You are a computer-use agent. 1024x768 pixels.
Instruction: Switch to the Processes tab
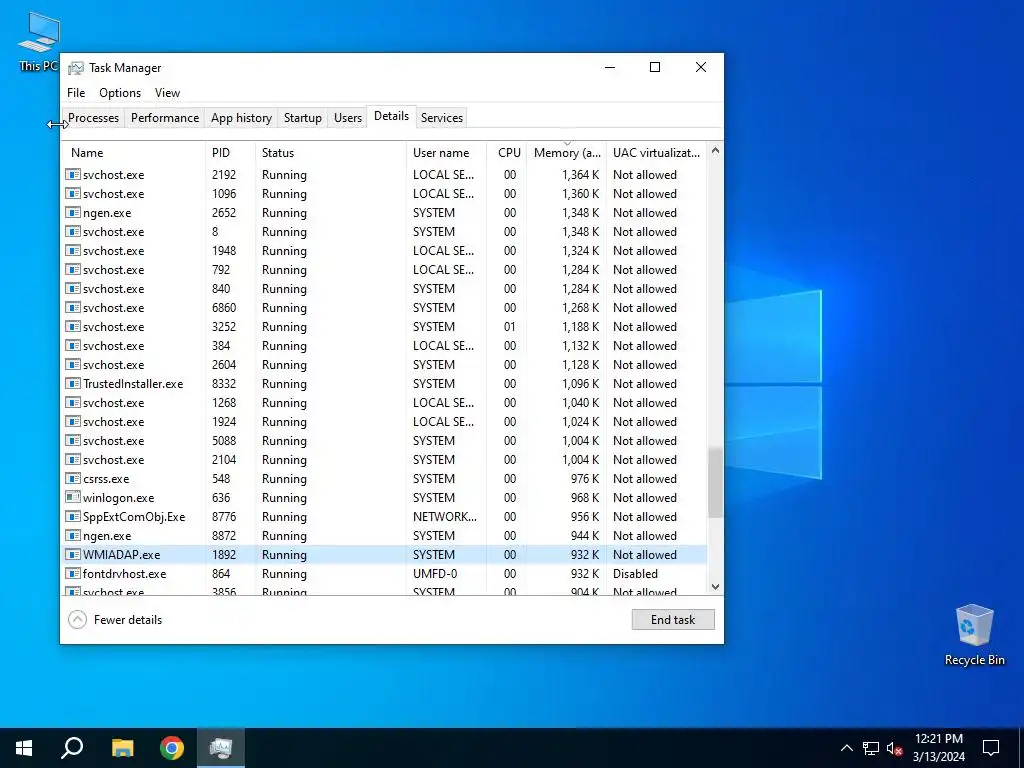93,118
